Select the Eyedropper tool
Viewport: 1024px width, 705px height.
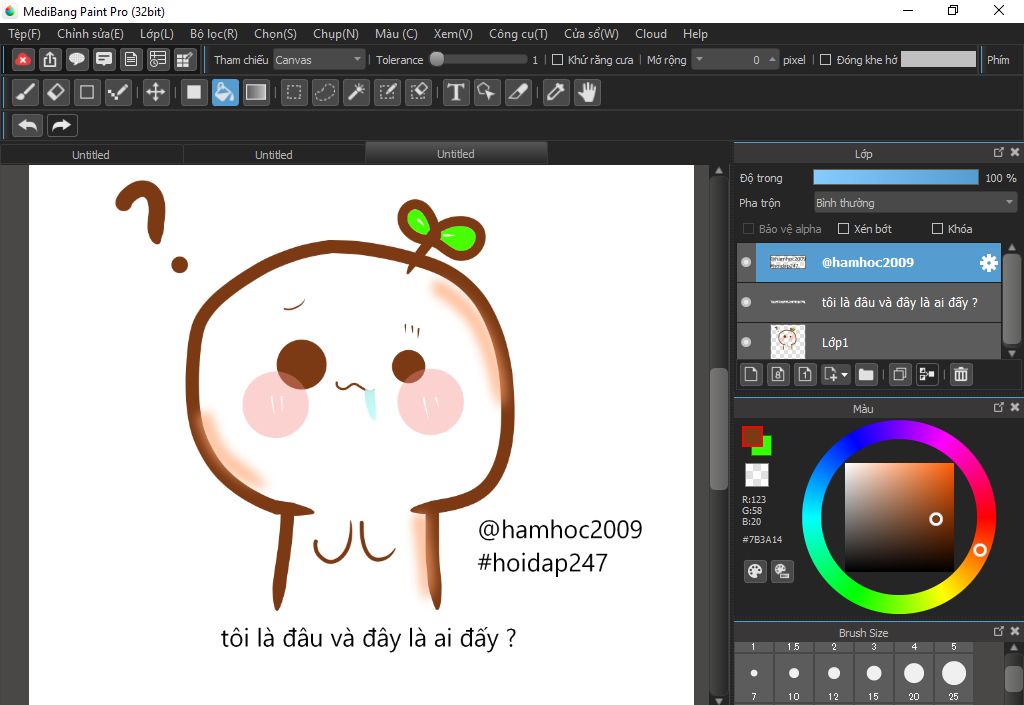(556, 93)
